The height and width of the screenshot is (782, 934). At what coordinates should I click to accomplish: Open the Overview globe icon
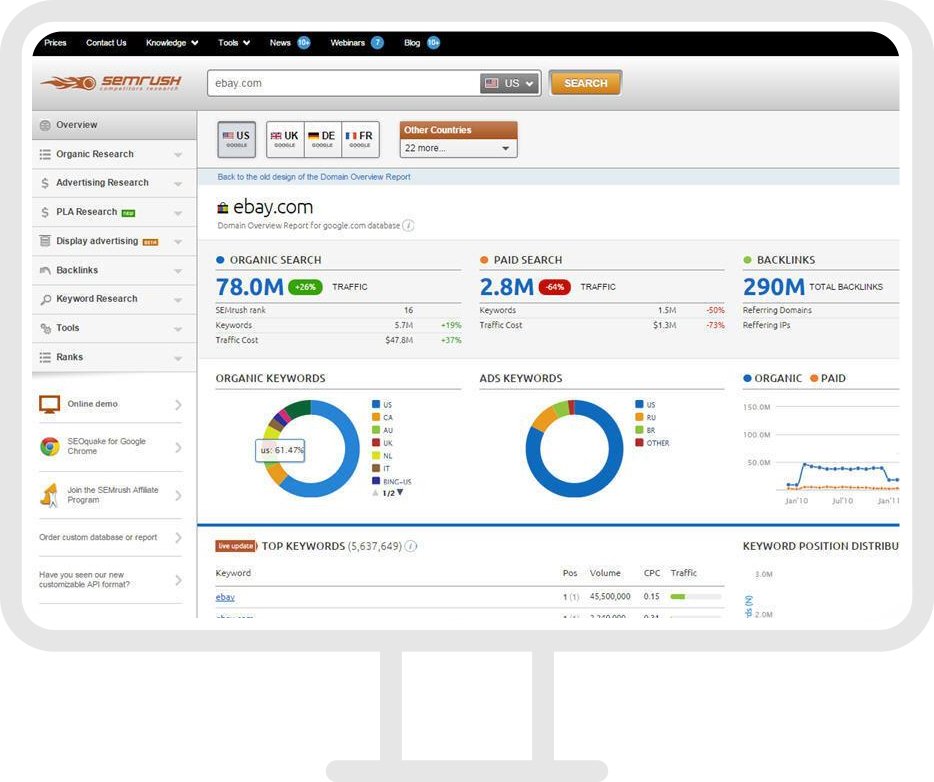(x=45, y=125)
